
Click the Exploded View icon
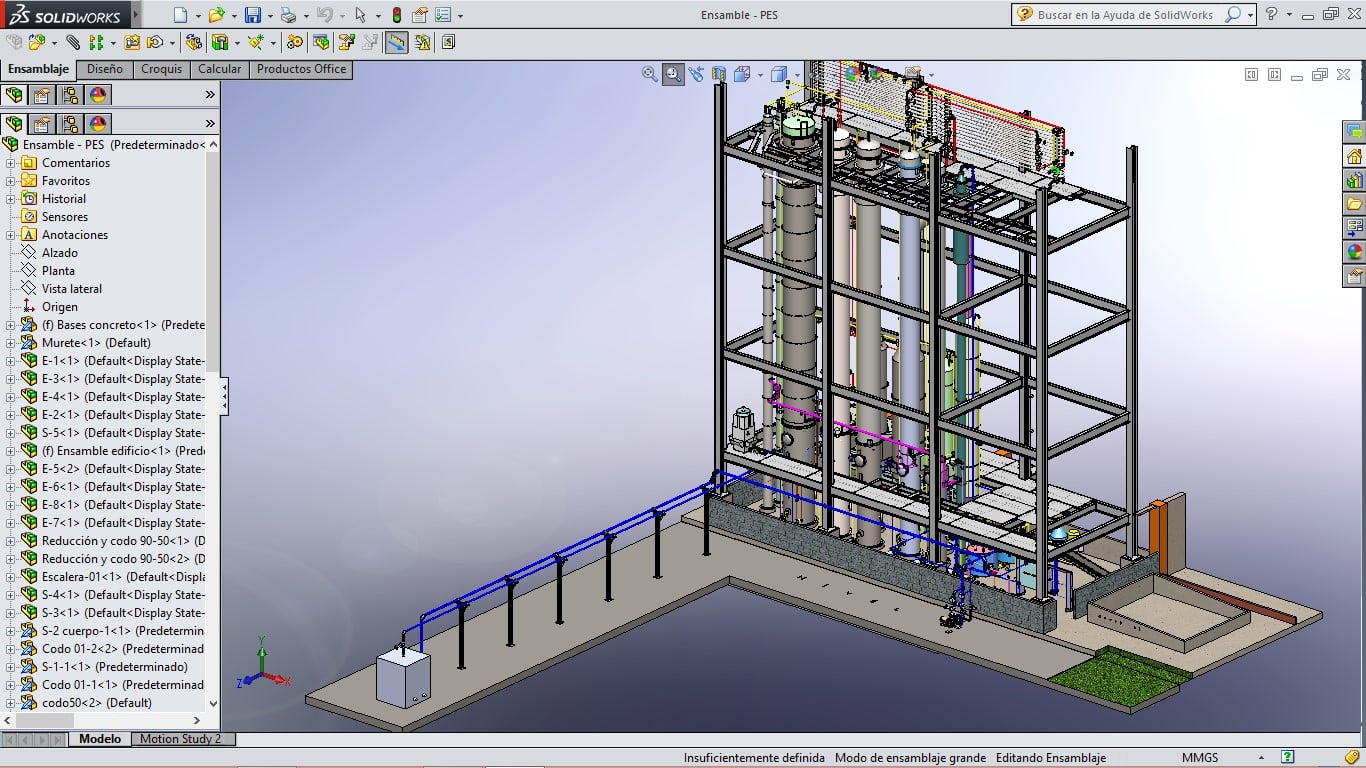pos(346,42)
